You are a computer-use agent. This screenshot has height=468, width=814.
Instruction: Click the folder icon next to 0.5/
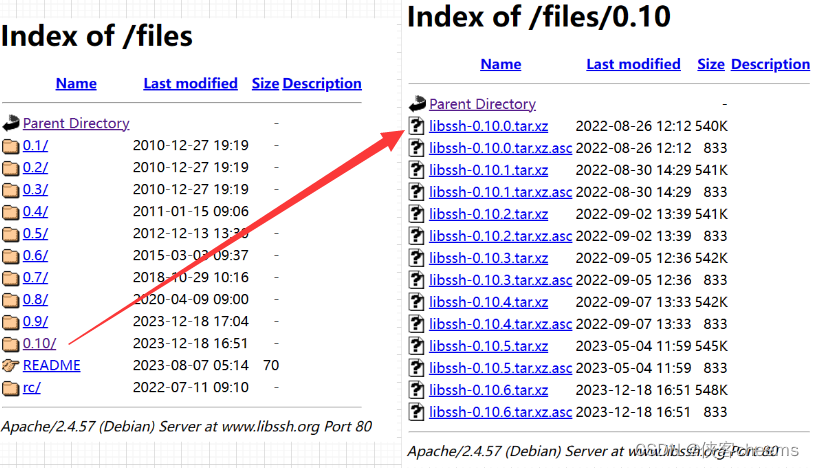coord(10,234)
